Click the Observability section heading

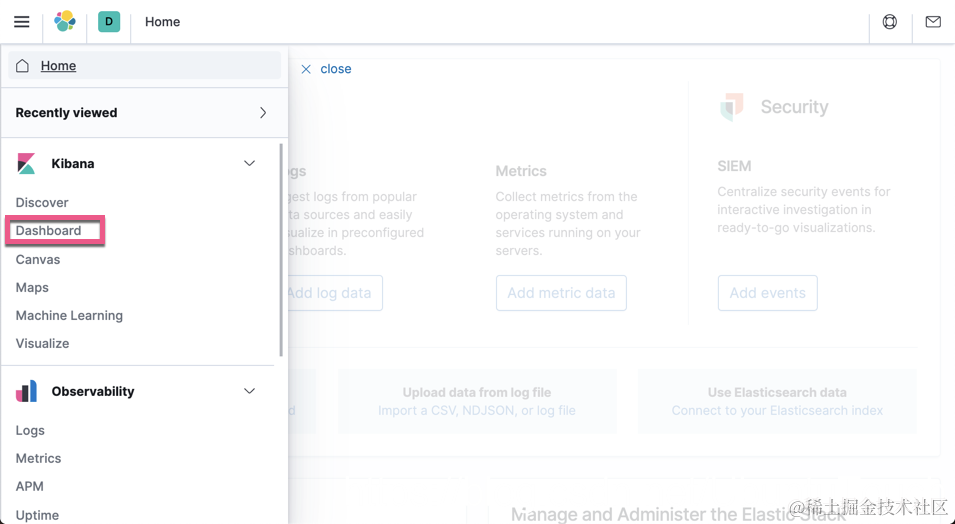[x=93, y=391]
